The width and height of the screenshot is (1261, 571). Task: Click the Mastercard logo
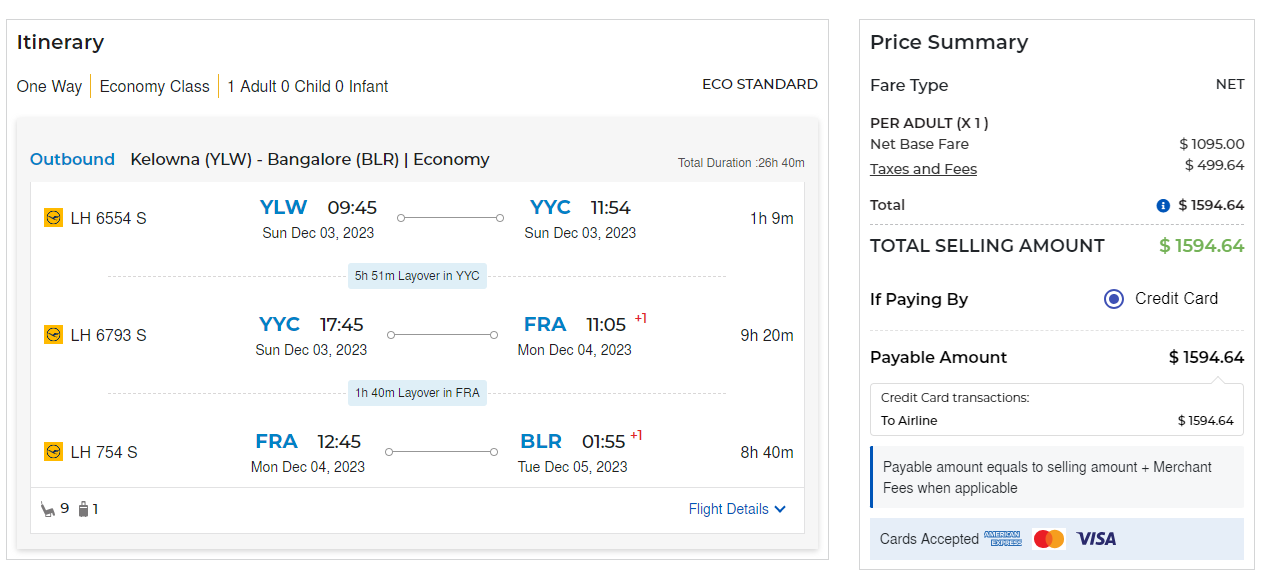point(1049,539)
